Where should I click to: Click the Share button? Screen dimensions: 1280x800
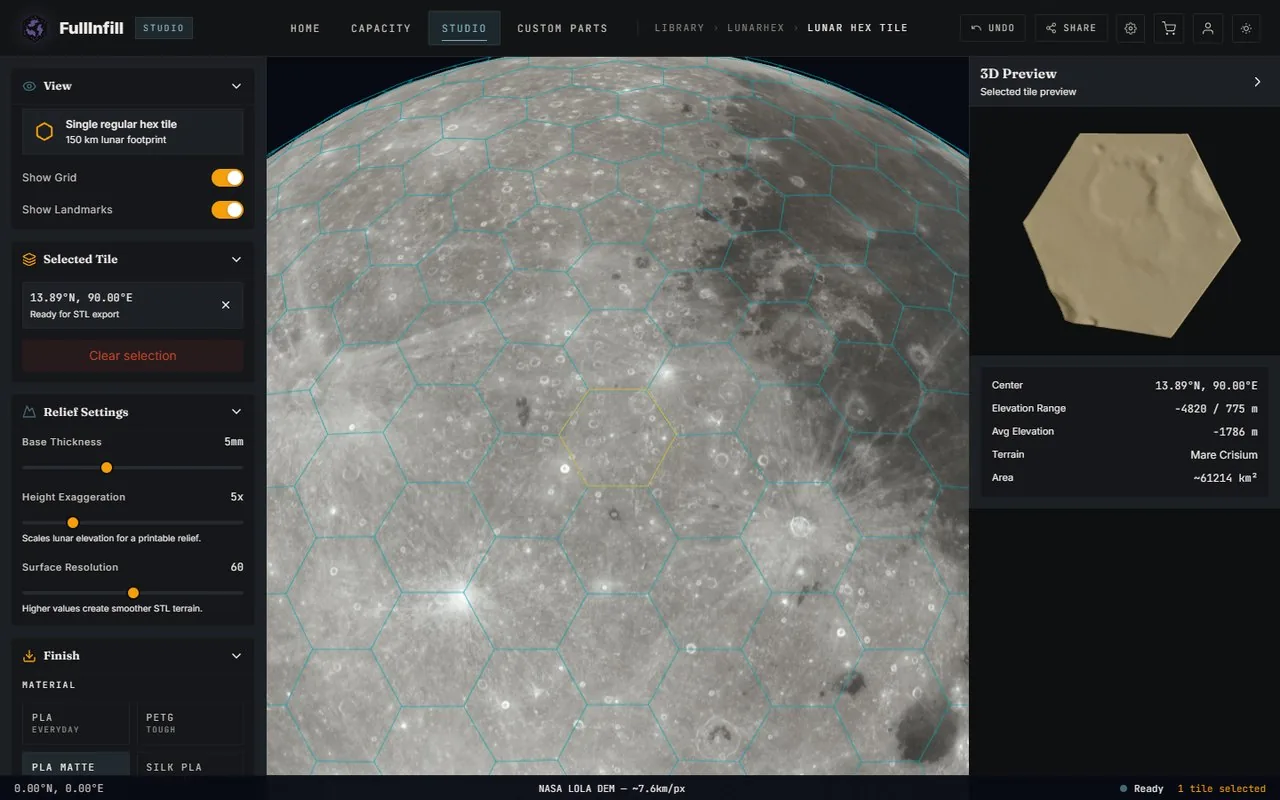coord(1071,28)
